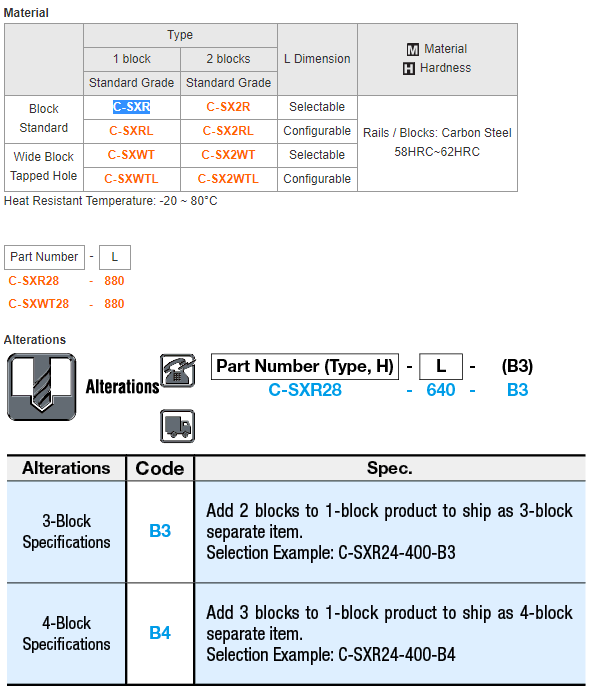Click the blue 640 length value

pyautogui.click(x=441, y=390)
